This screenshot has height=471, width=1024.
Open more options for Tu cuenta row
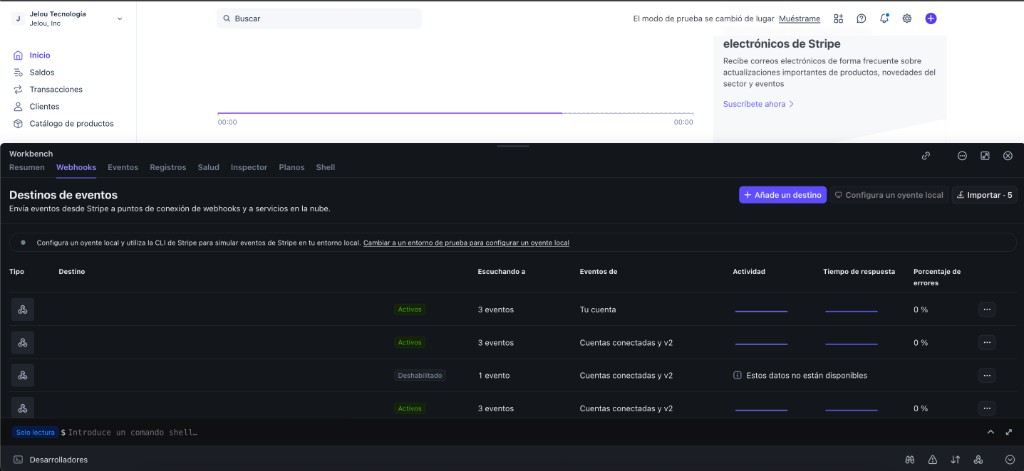pyautogui.click(x=987, y=310)
